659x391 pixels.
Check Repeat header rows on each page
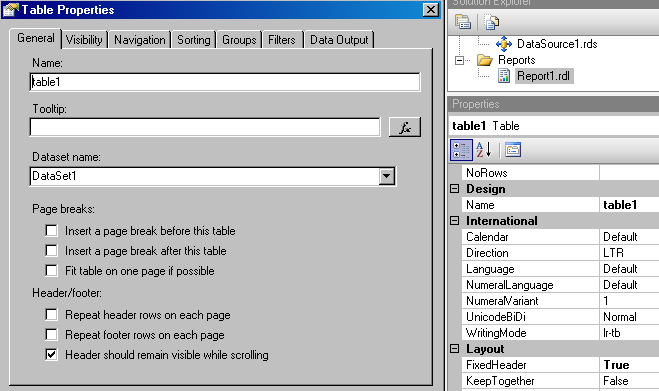51,314
